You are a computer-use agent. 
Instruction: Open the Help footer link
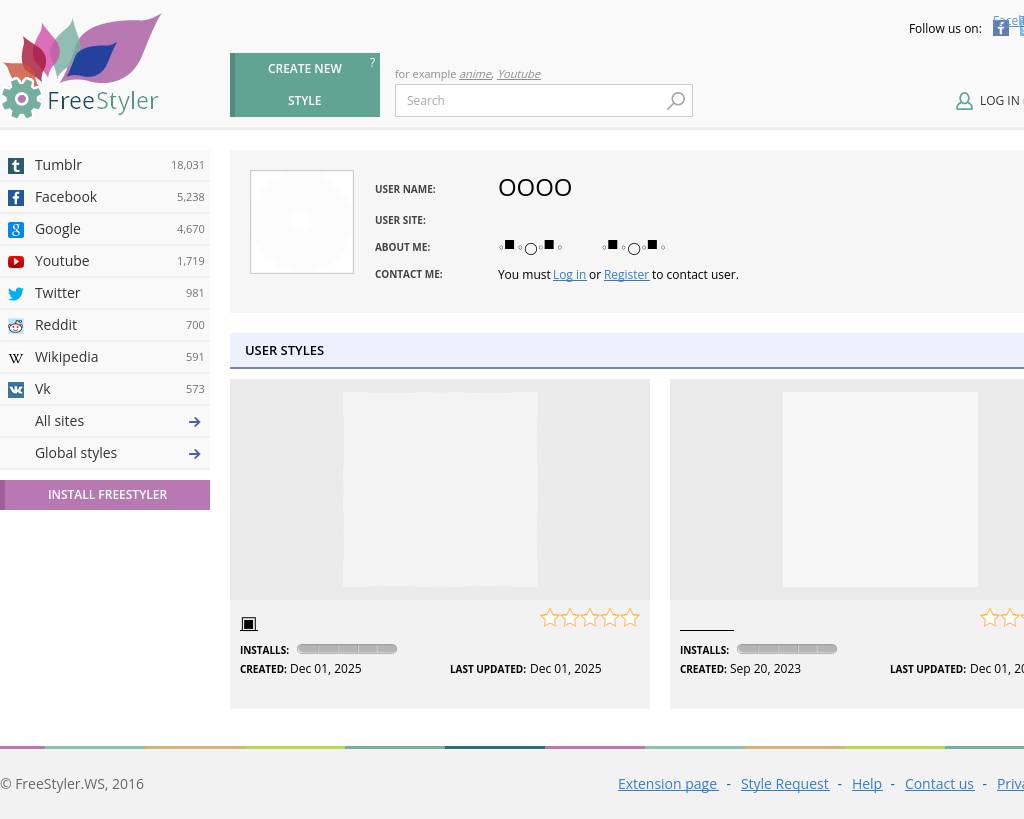tap(866, 784)
